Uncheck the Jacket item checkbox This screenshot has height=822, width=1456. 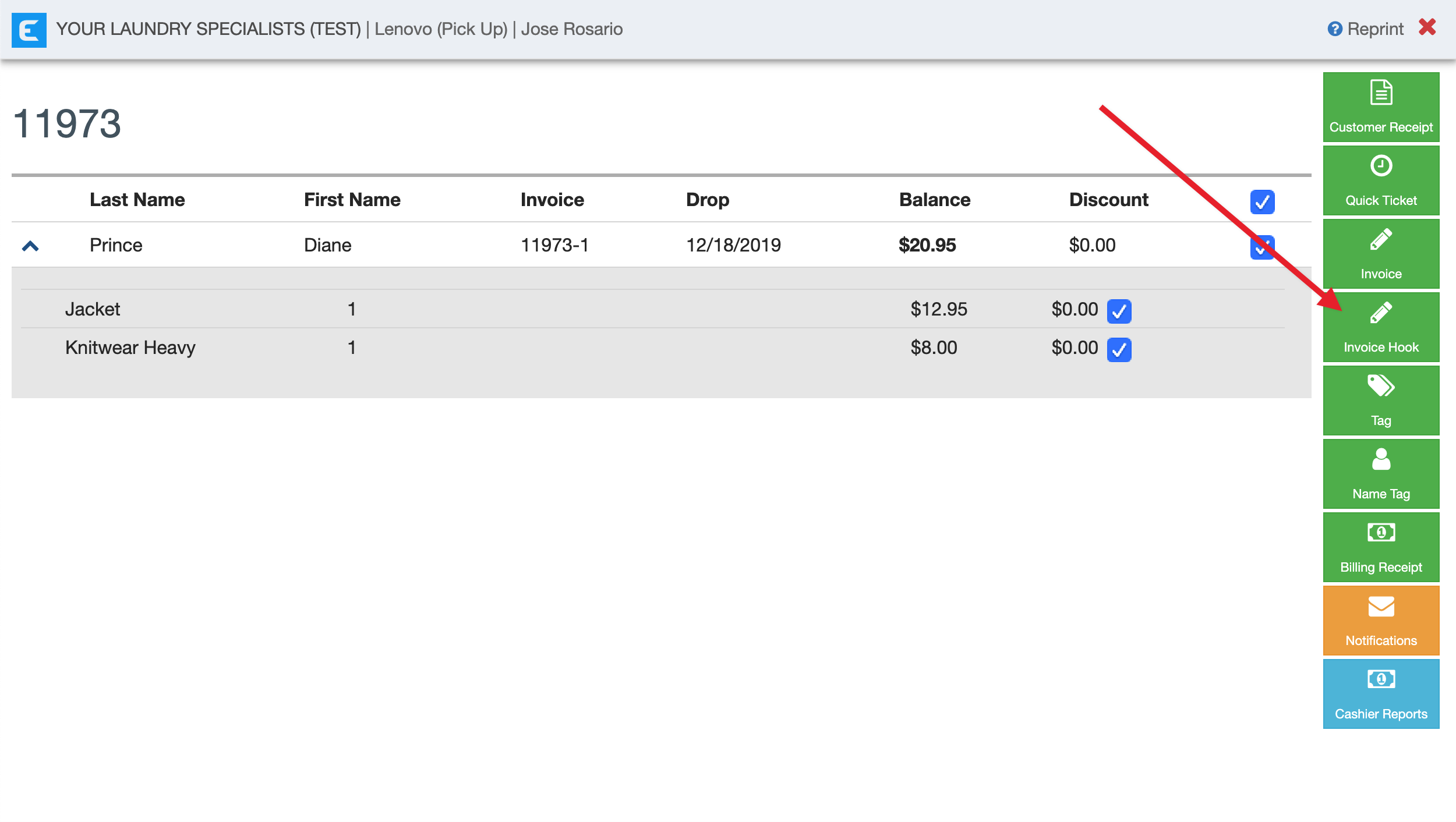click(x=1119, y=311)
